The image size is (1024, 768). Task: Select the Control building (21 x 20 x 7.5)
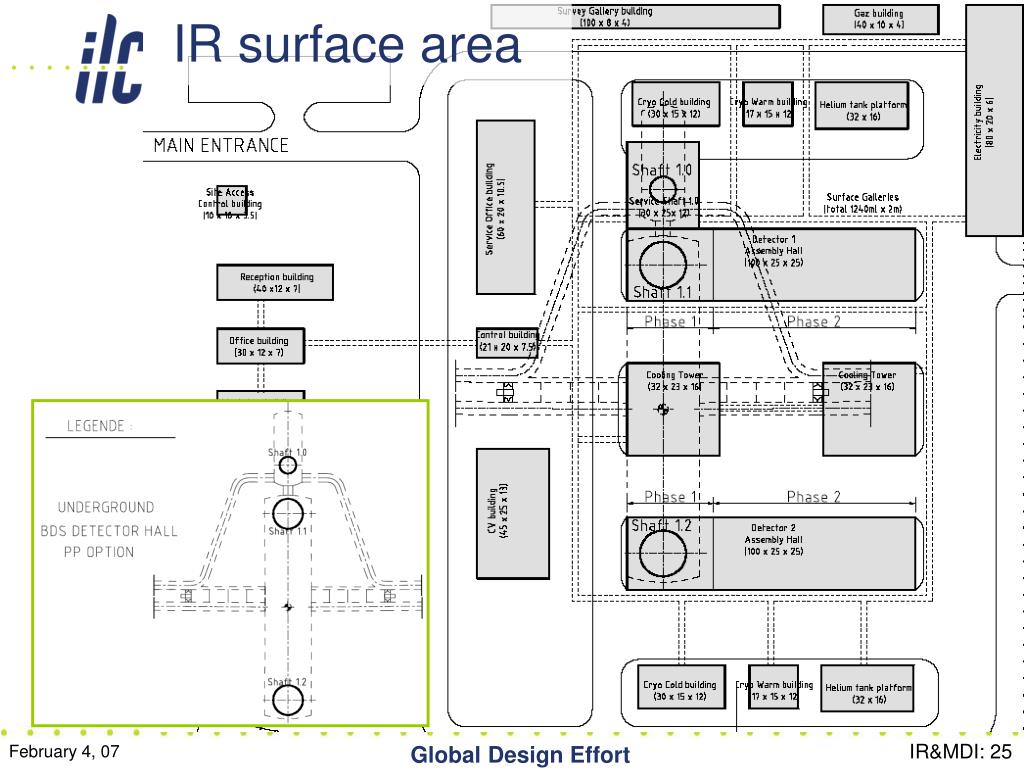(507, 342)
